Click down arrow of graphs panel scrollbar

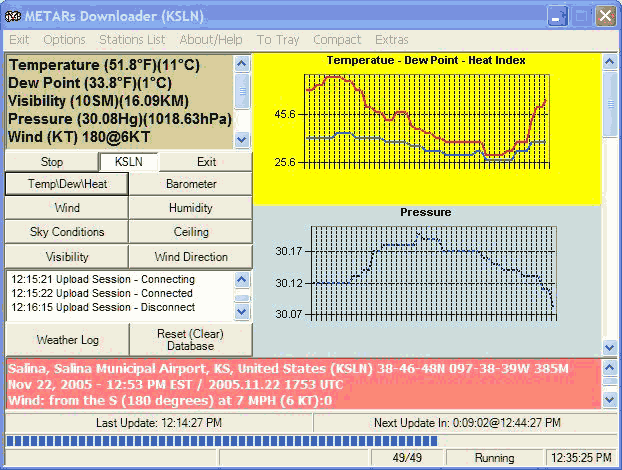[610, 348]
